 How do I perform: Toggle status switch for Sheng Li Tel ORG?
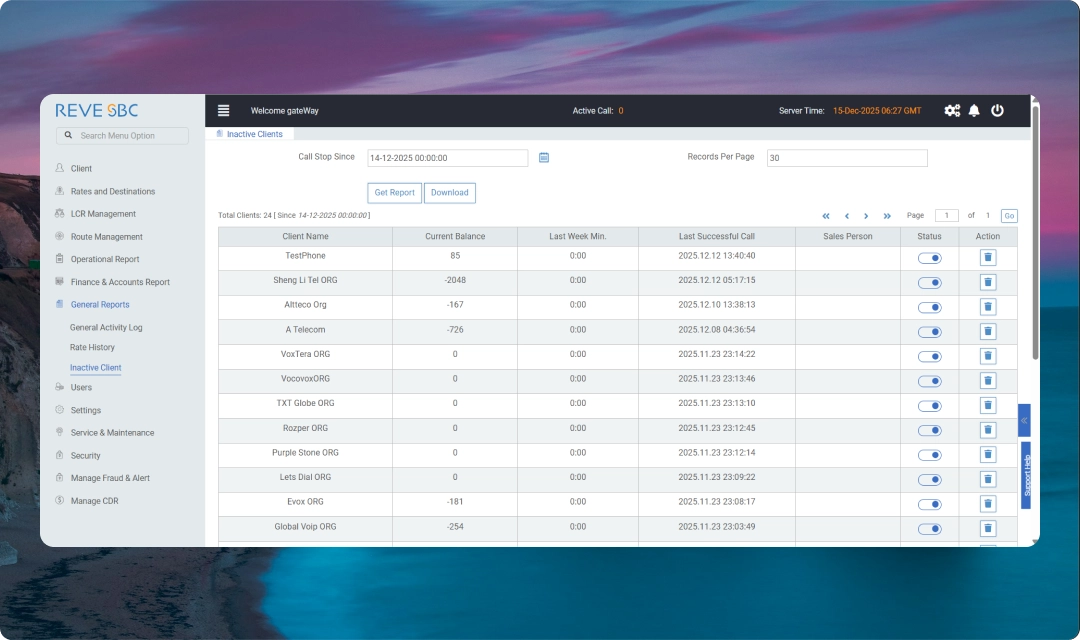tap(929, 282)
